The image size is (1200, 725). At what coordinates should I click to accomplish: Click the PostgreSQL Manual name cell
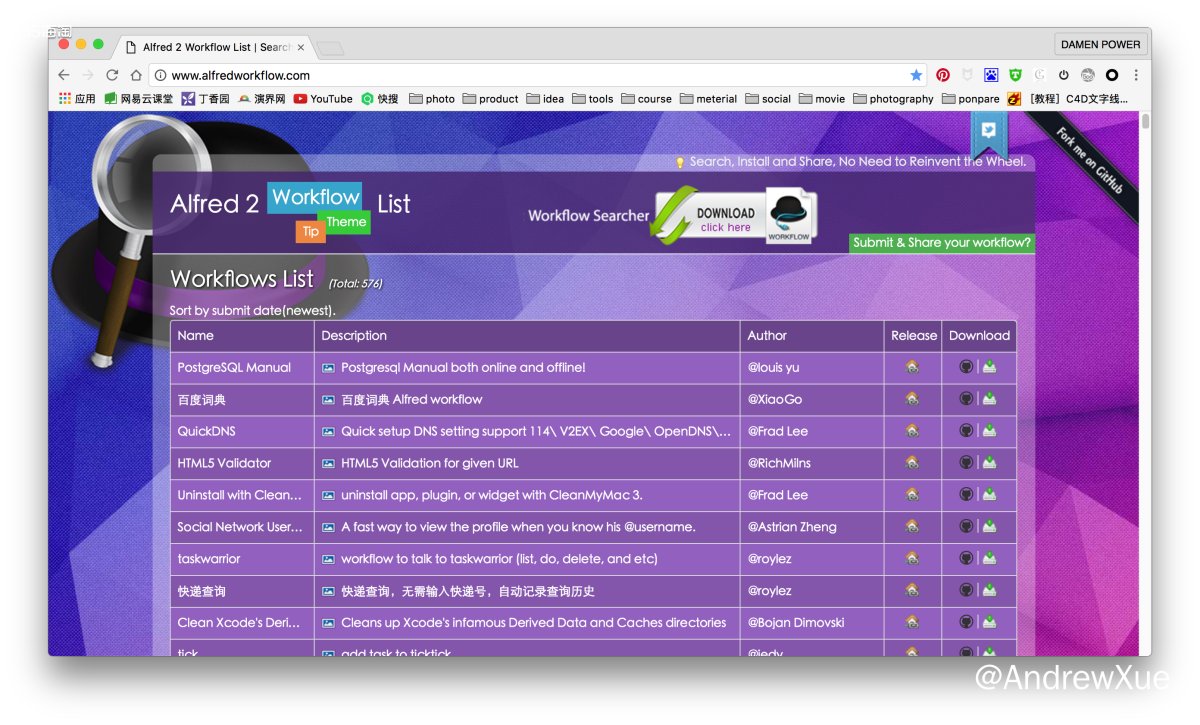[x=242, y=367]
